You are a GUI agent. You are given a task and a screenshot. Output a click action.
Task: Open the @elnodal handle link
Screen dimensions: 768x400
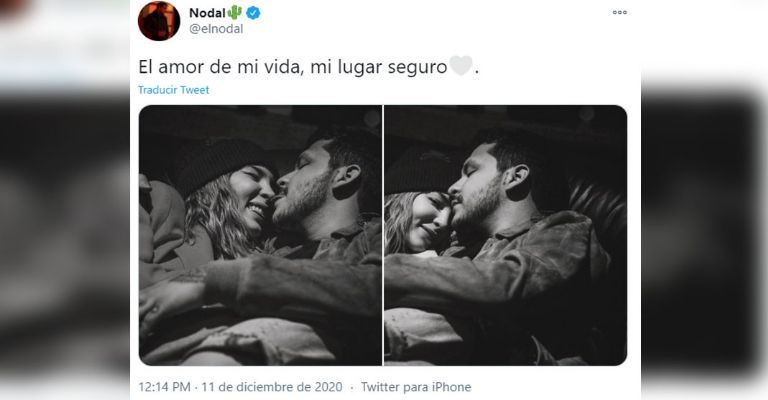coord(216,29)
